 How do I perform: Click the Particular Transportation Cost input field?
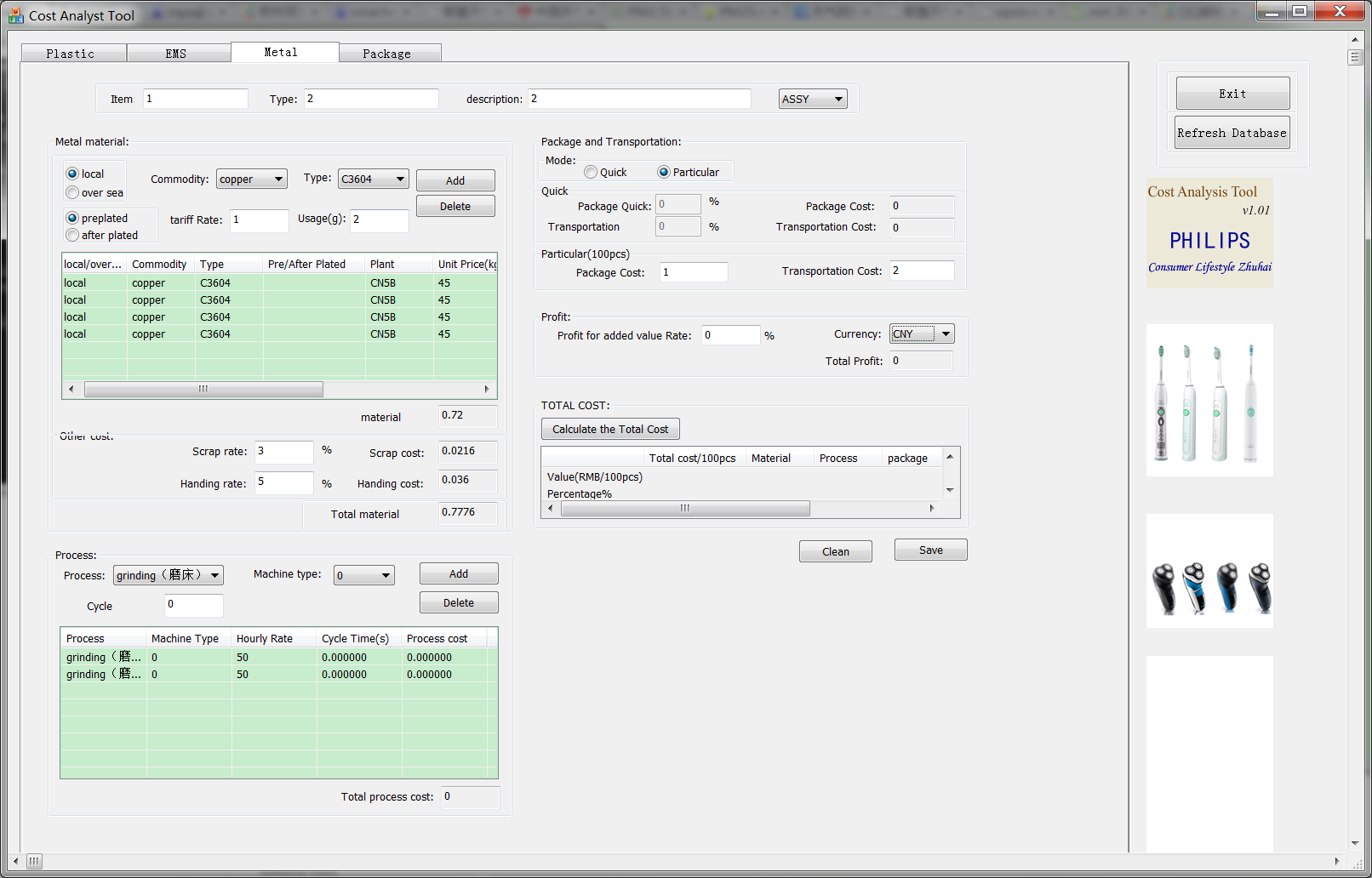922,270
